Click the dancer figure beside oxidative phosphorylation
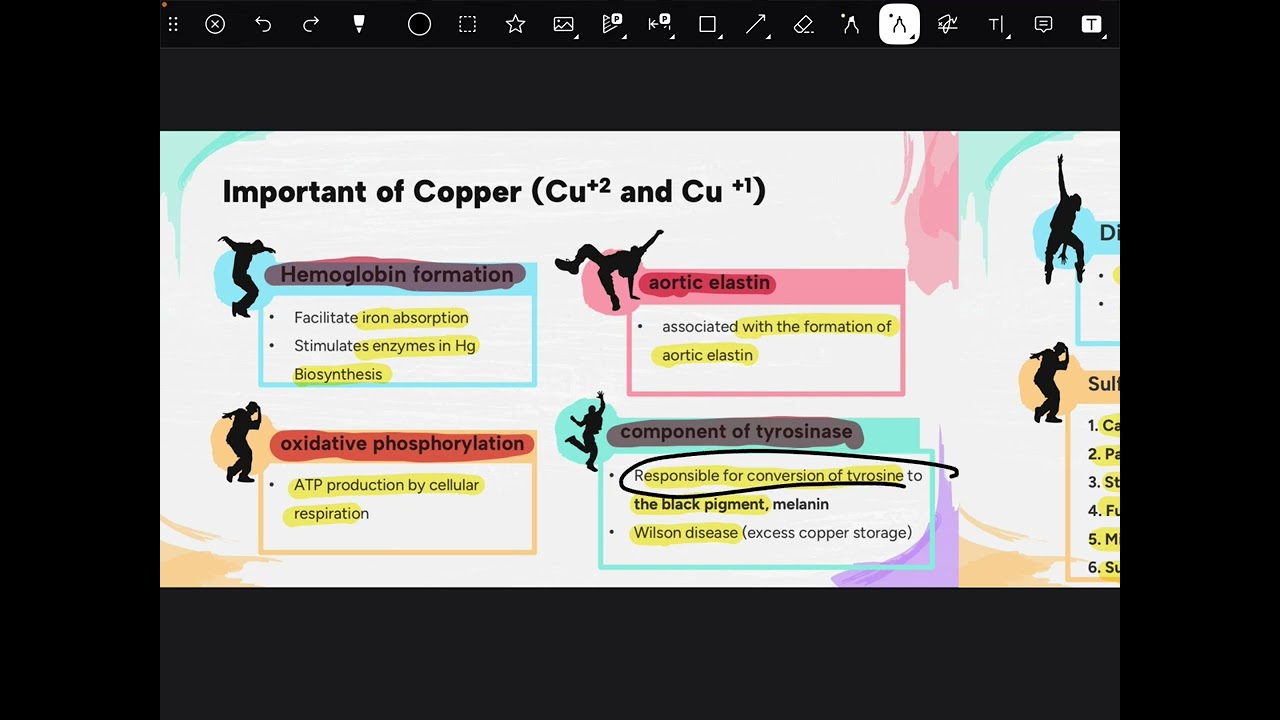1280x720 pixels. [x=241, y=441]
